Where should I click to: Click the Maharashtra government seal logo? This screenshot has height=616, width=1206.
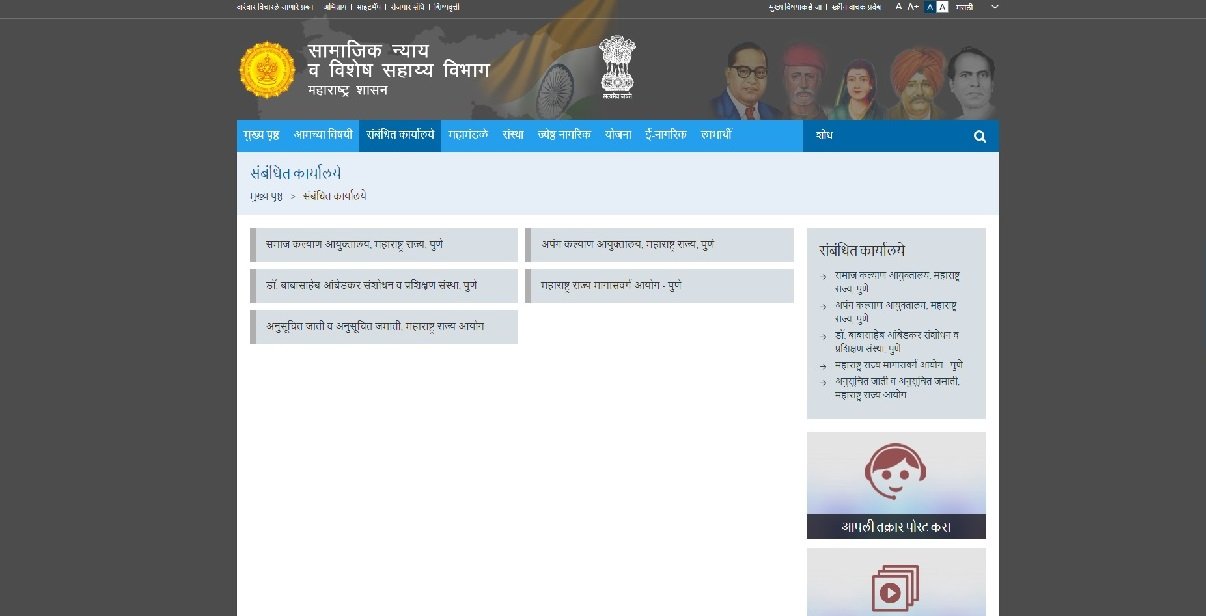point(267,69)
